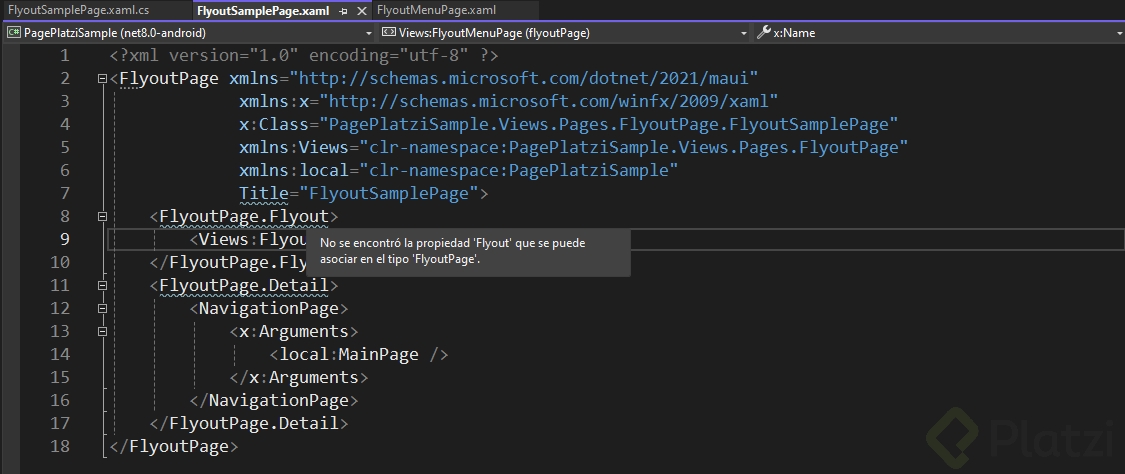Click the xml version declaration on line 1
Image resolution: width=1125 pixels, height=474 pixels.
tap(304, 56)
